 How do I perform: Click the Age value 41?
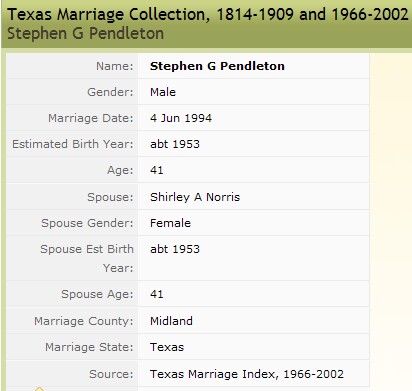(x=156, y=170)
